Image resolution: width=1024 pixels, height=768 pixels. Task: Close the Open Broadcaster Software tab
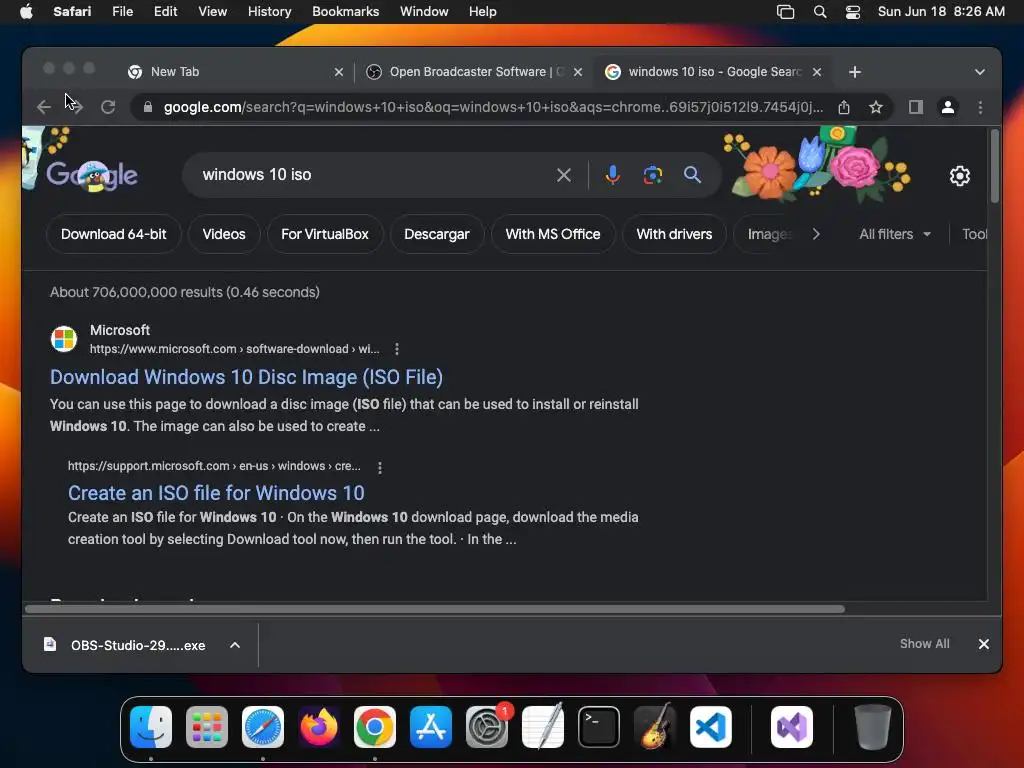click(578, 72)
